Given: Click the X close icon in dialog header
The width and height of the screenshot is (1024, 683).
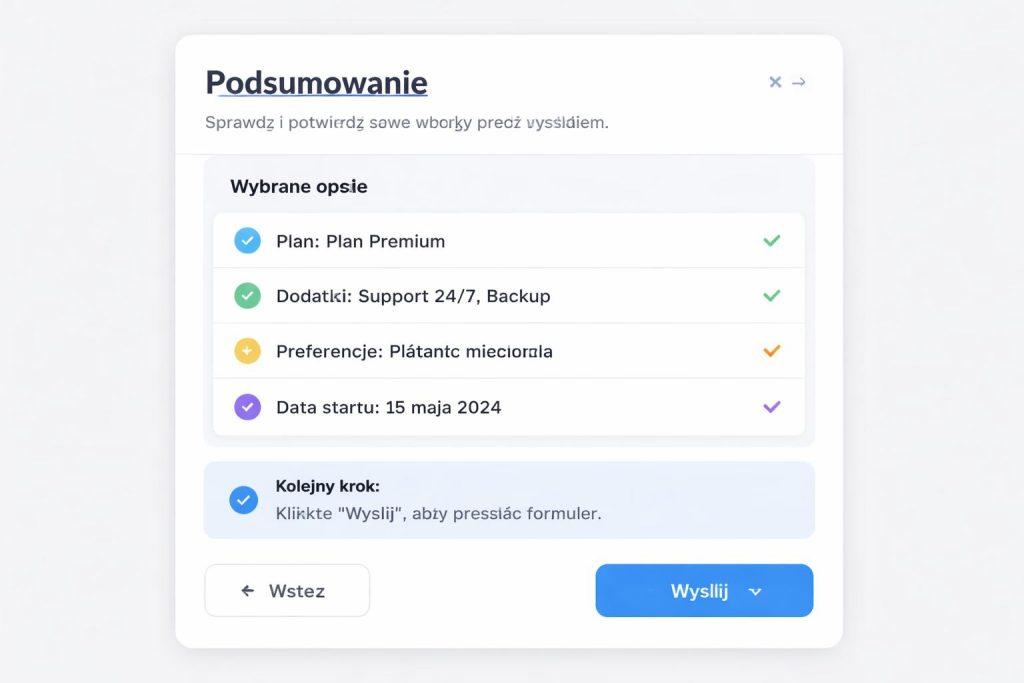Looking at the screenshot, I should 775,82.
